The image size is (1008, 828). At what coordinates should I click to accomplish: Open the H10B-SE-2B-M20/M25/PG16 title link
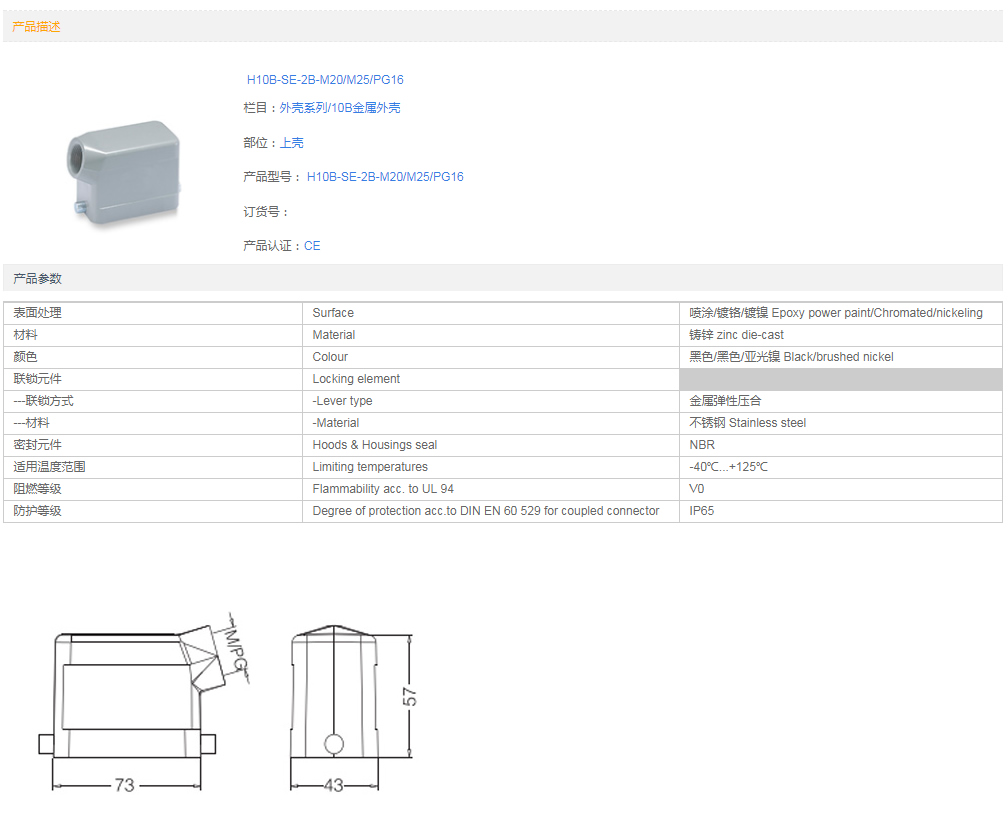tap(325, 80)
